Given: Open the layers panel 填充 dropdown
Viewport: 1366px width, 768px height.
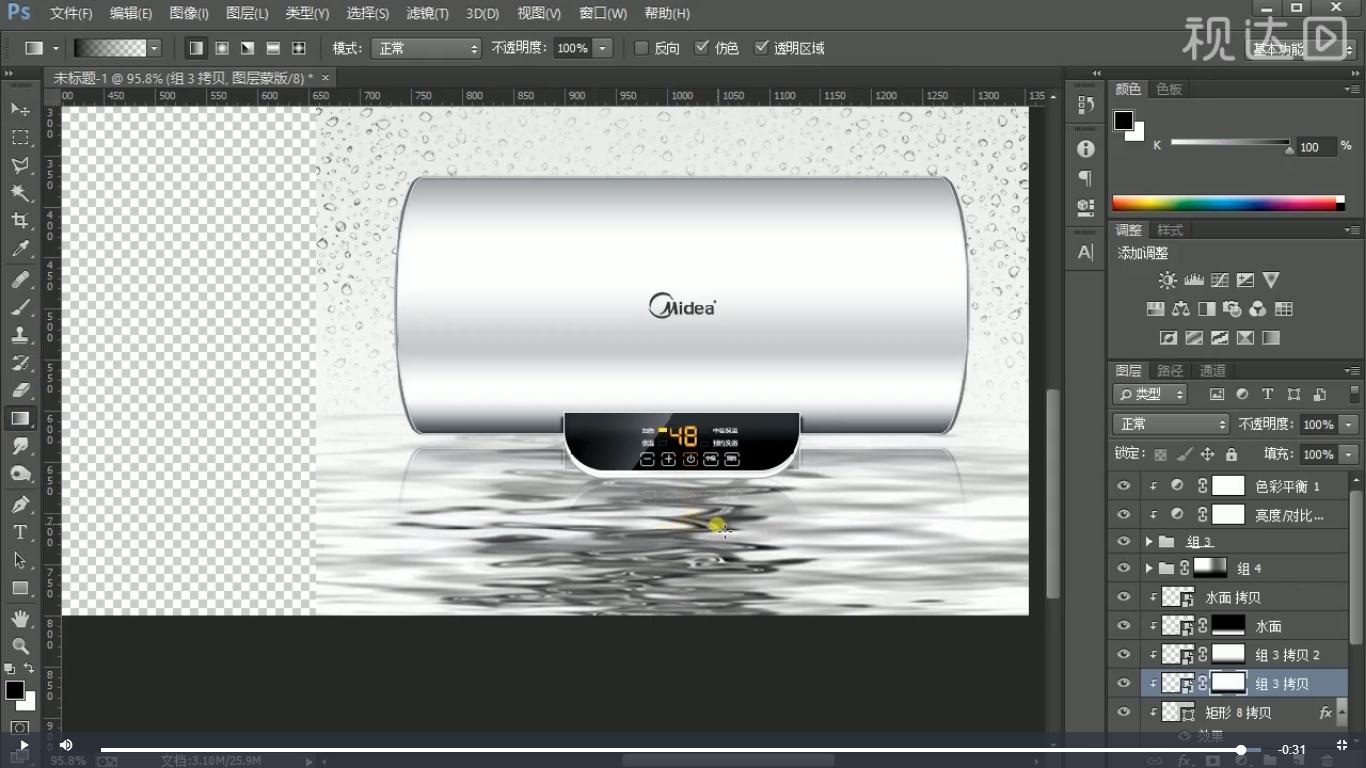Looking at the screenshot, I should pos(1350,454).
